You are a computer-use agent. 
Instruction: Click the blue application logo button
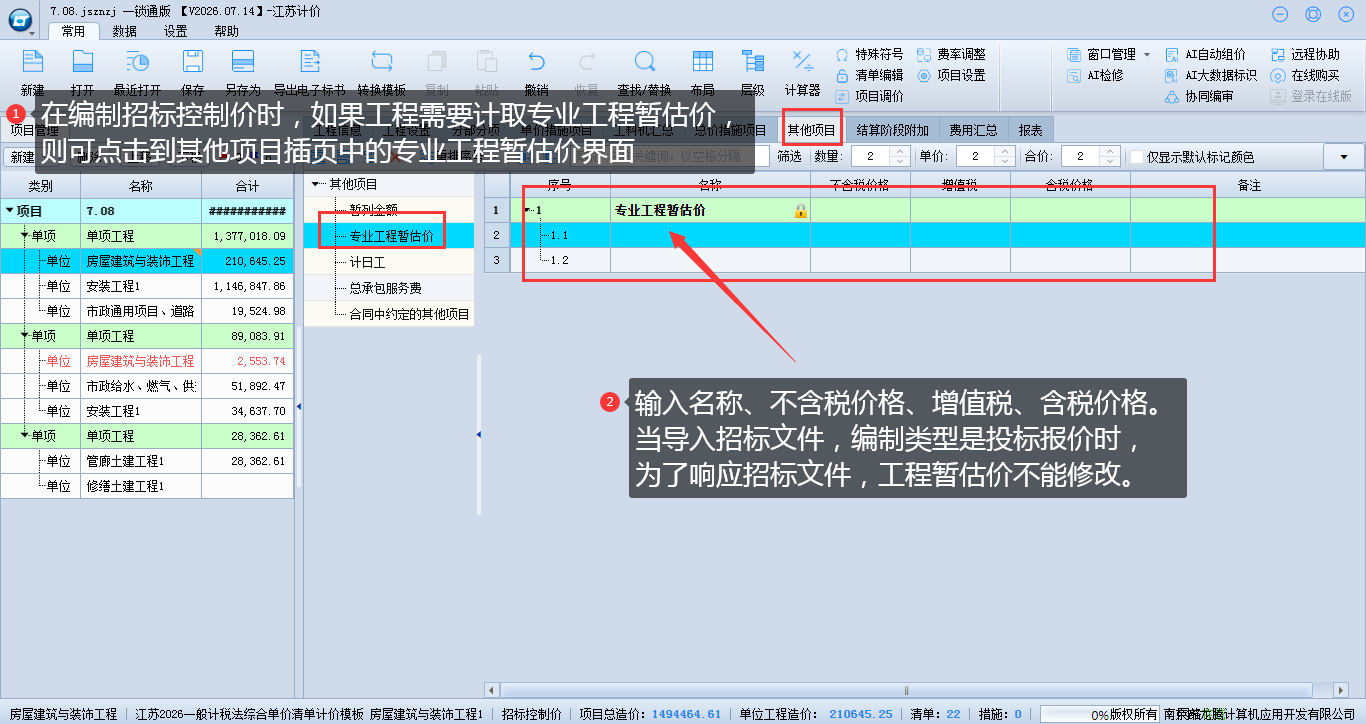20,18
